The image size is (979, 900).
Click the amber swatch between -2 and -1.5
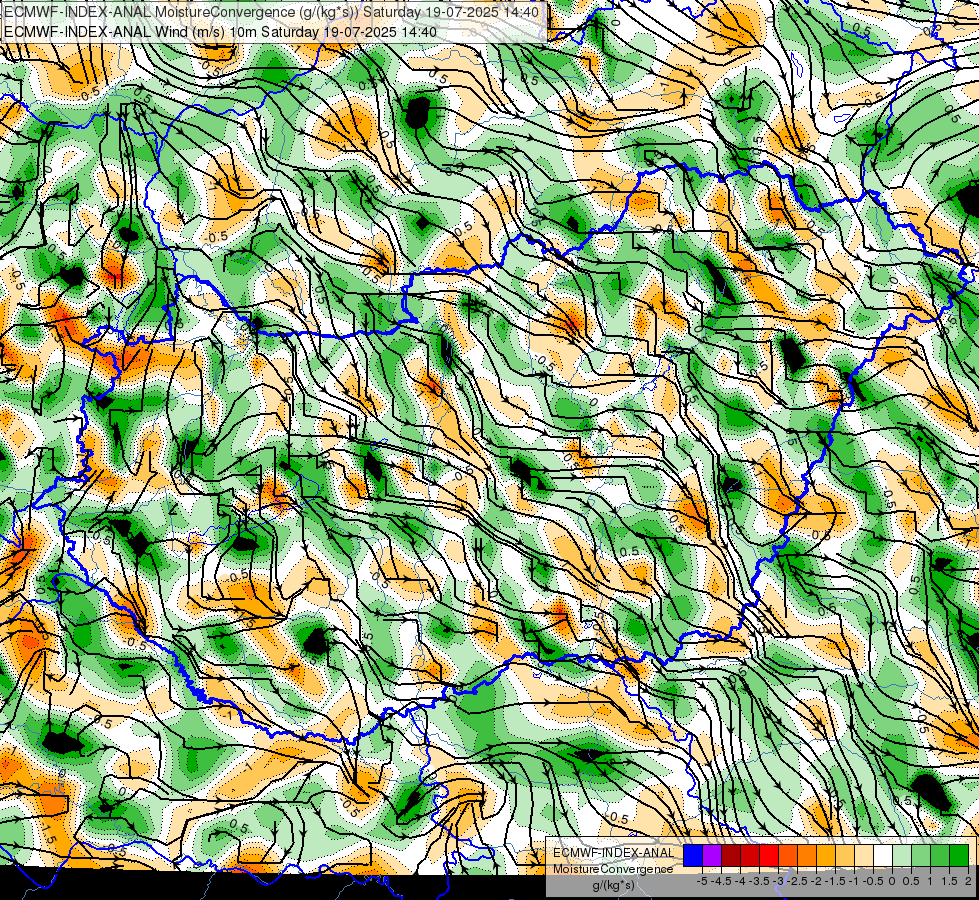pyautogui.click(x=826, y=855)
